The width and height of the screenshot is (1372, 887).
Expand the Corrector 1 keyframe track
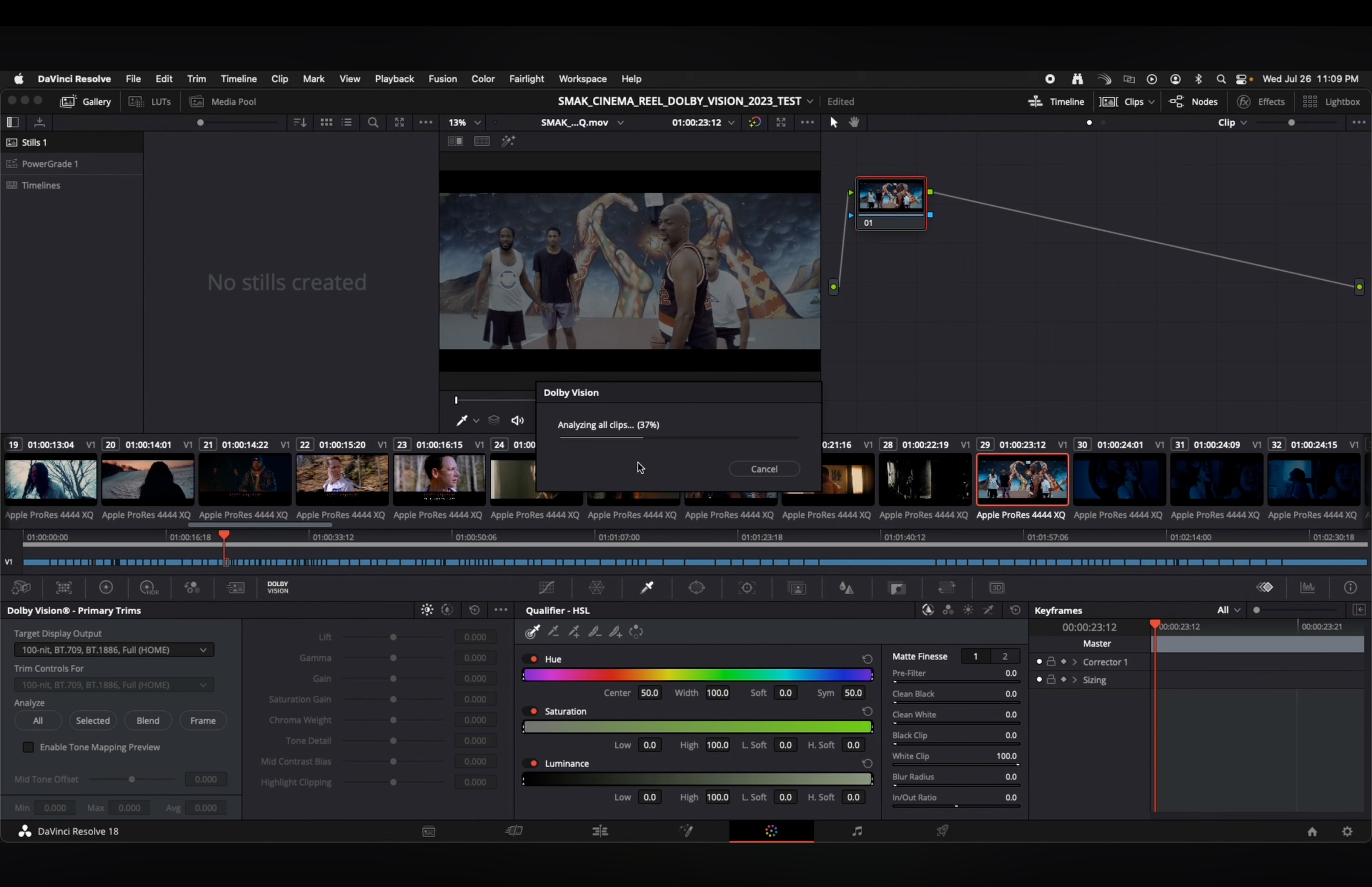pyautogui.click(x=1074, y=662)
